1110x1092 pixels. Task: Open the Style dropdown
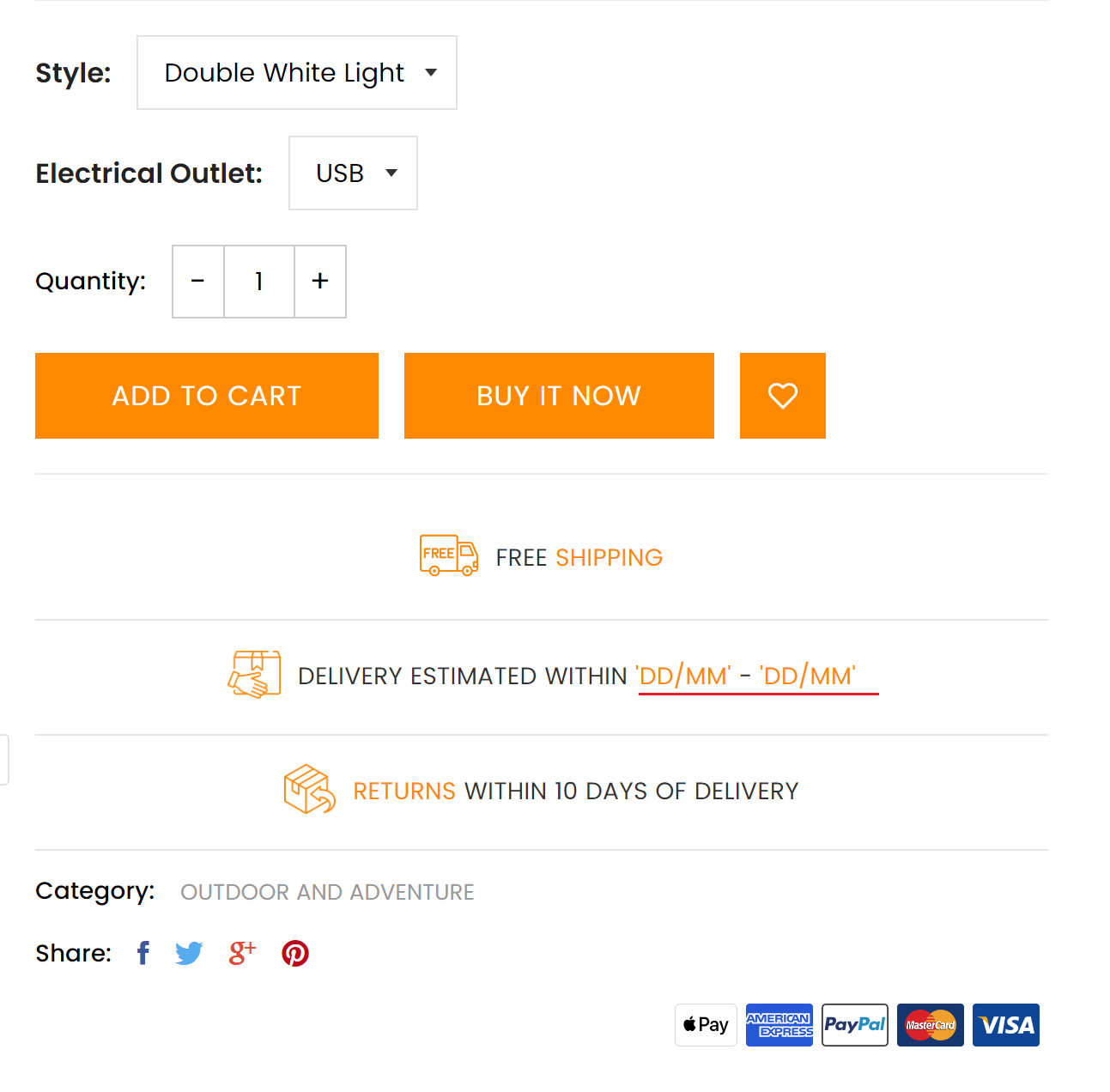(297, 73)
